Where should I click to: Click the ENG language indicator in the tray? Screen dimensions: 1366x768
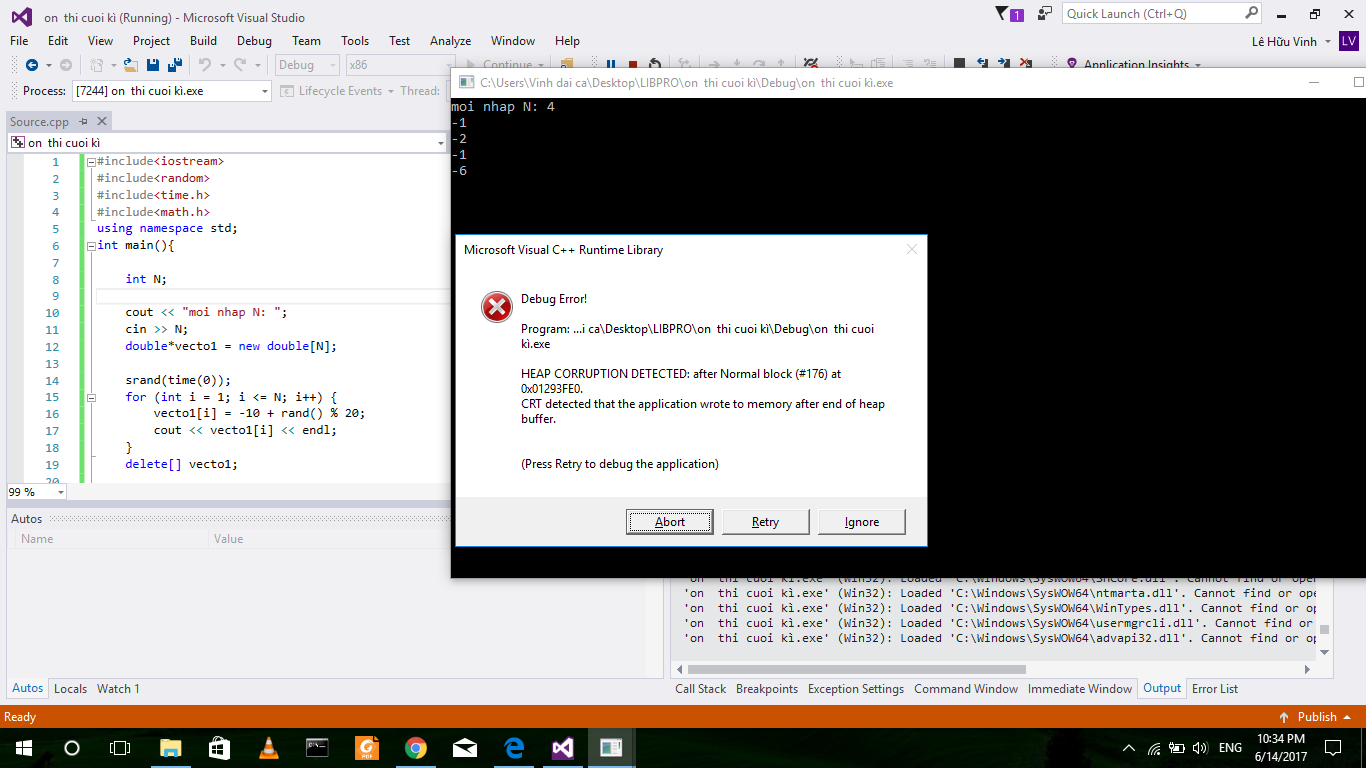point(1230,748)
